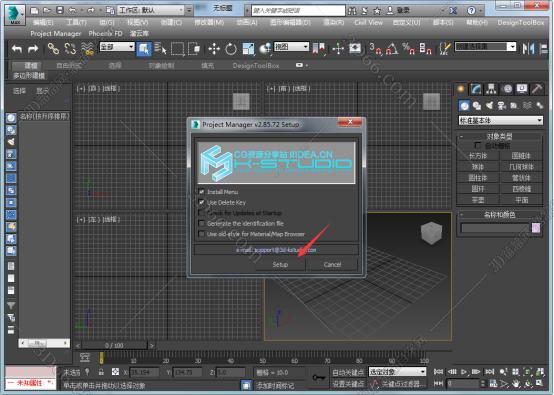Choose Rectangular Selection Region tool
The height and width of the screenshot is (395, 554).
[x=177, y=48]
